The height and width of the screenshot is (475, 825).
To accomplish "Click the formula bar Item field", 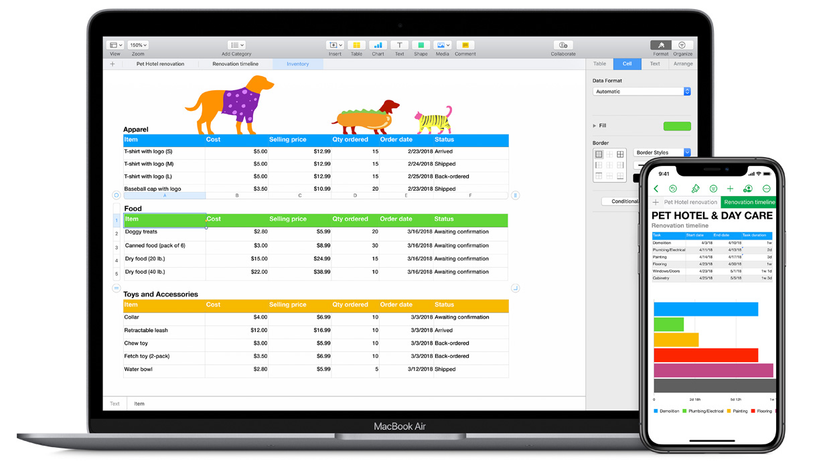I will 356,404.
